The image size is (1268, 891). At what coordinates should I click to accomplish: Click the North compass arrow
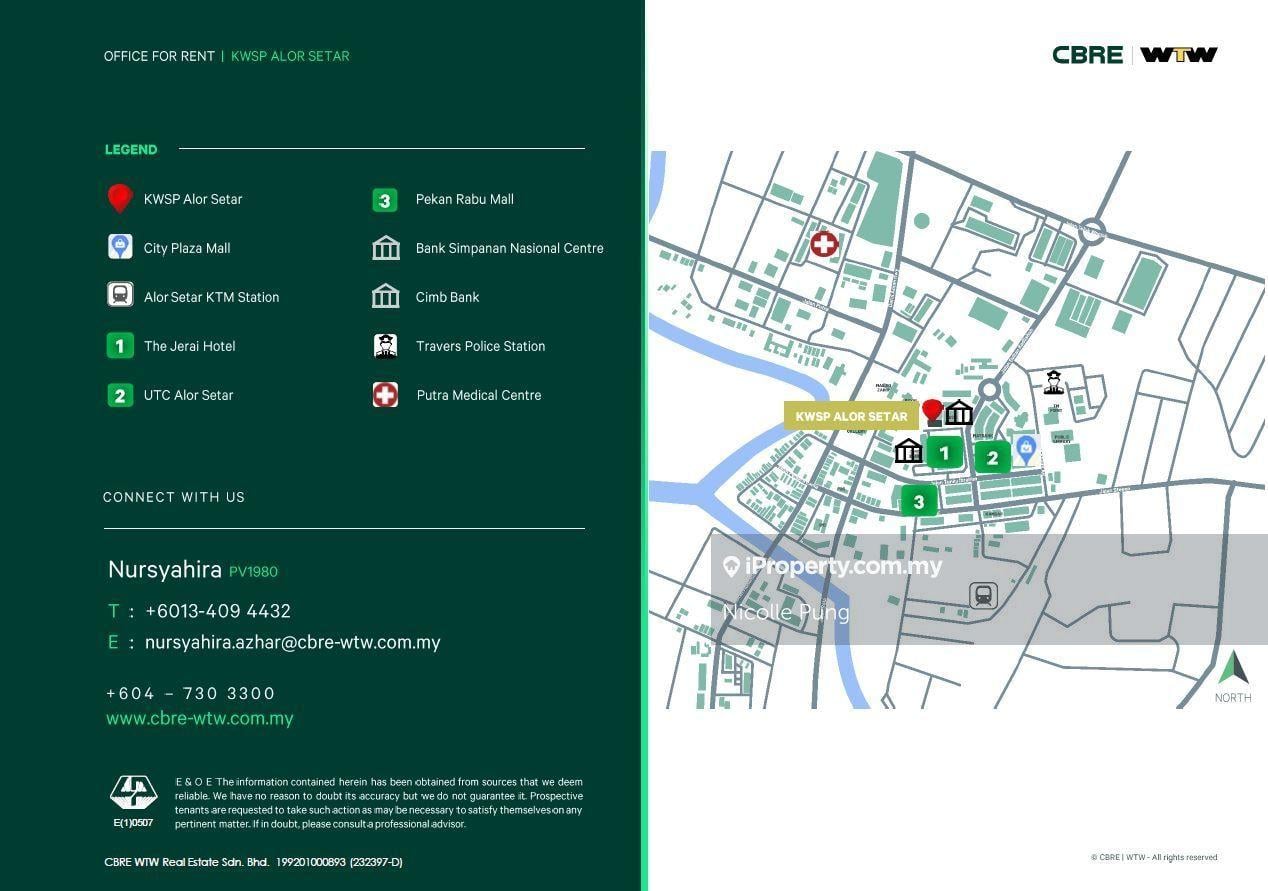(x=1233, y=667)
